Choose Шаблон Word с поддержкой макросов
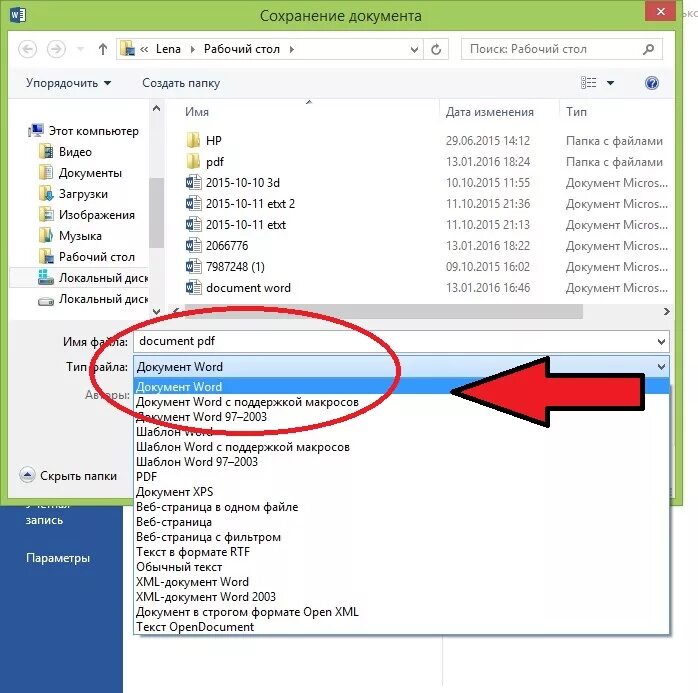The image size is (698, 693). click(402, 446)
